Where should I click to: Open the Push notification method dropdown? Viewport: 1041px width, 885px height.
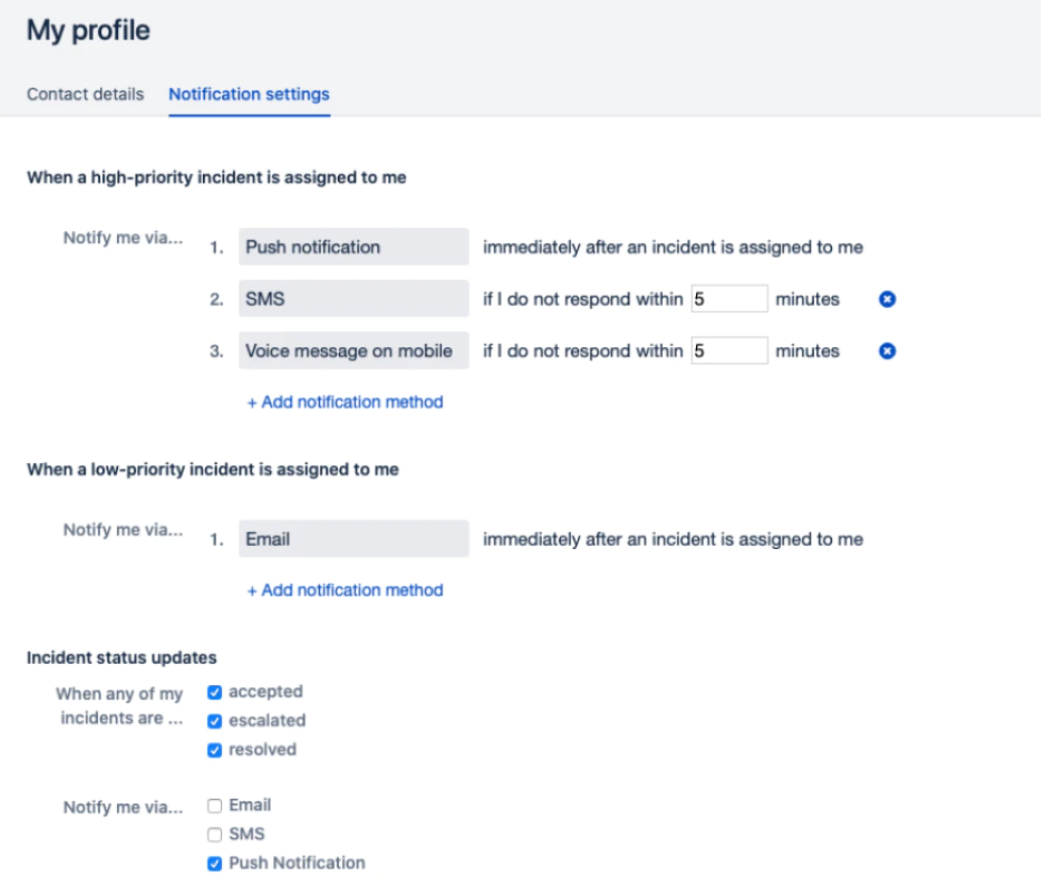point(353,247)
